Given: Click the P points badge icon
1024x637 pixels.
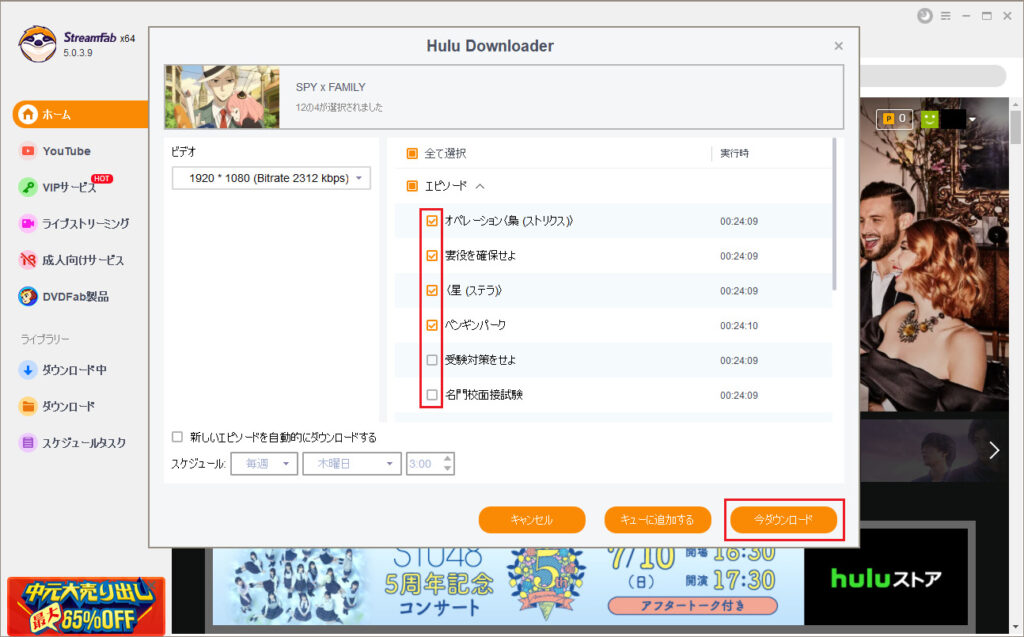Looking at the screenshot, I should (888, 118).
